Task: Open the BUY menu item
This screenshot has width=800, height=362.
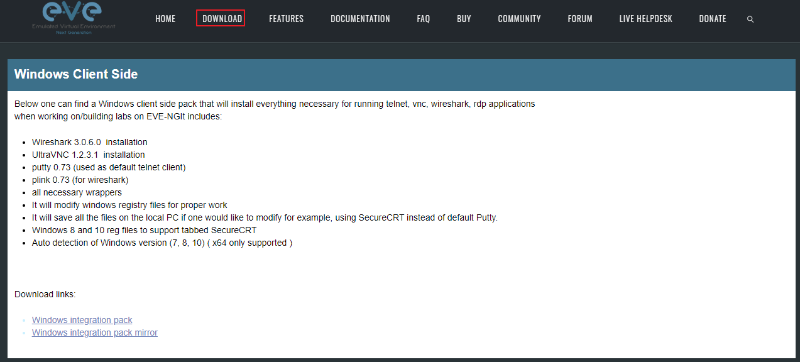Action: [x=464, y=19]
